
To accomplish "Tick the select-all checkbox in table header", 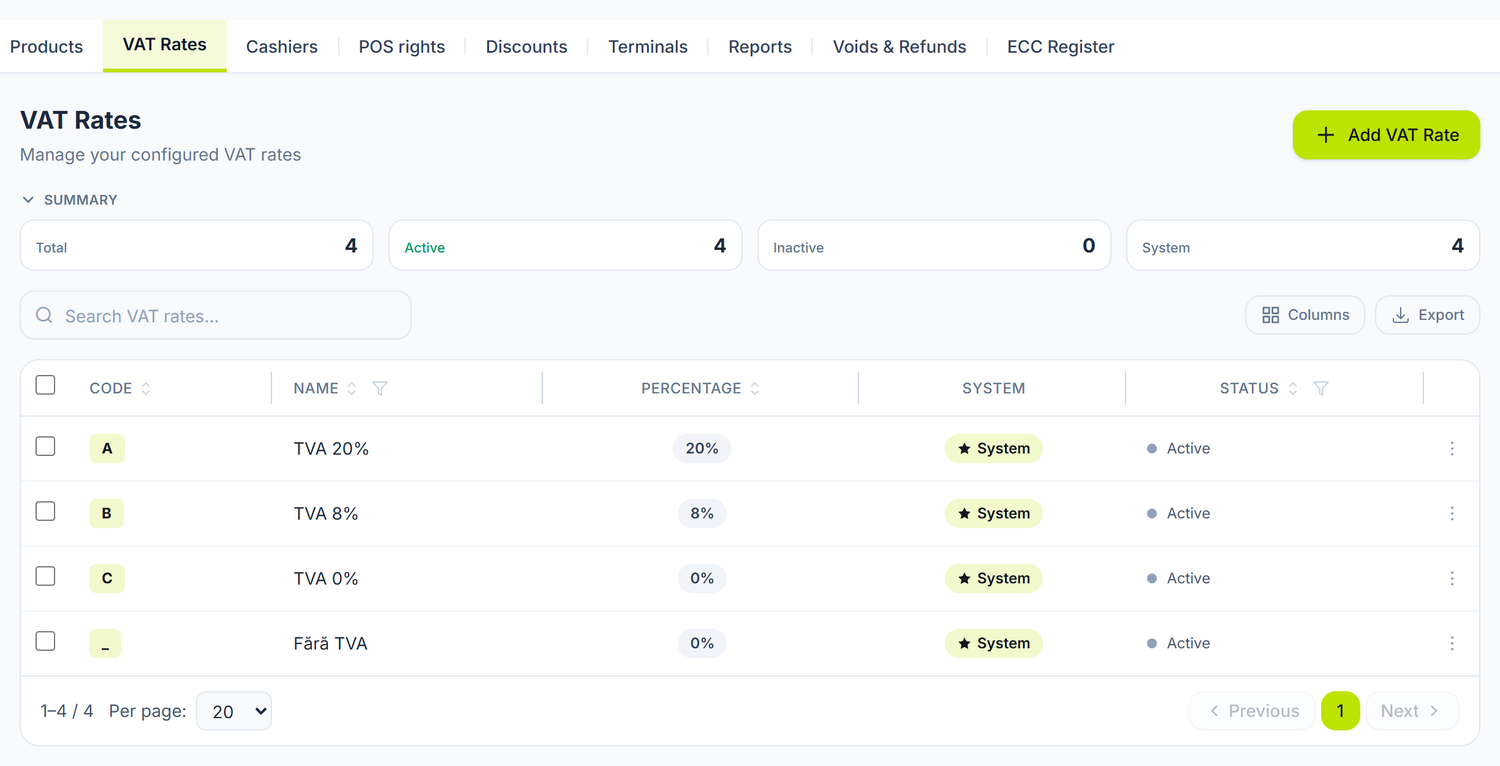I will [45, 385].
